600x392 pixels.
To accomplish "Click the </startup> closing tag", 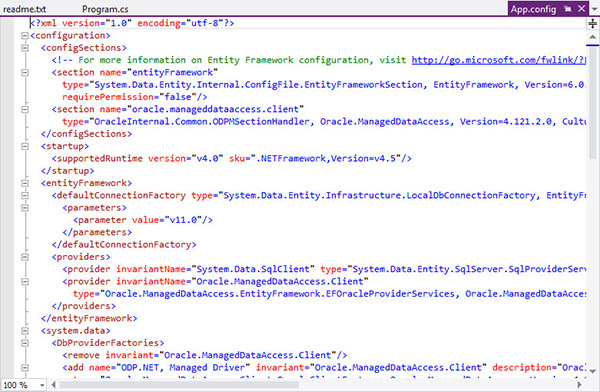I will click(x=67, y=171).
